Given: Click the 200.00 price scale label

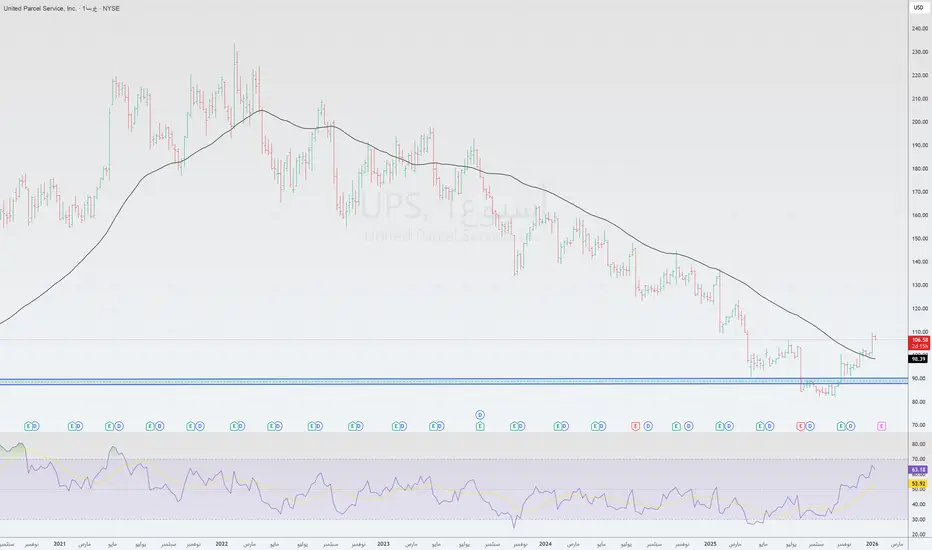Looking at the screenshot, I should click(920, 122).
